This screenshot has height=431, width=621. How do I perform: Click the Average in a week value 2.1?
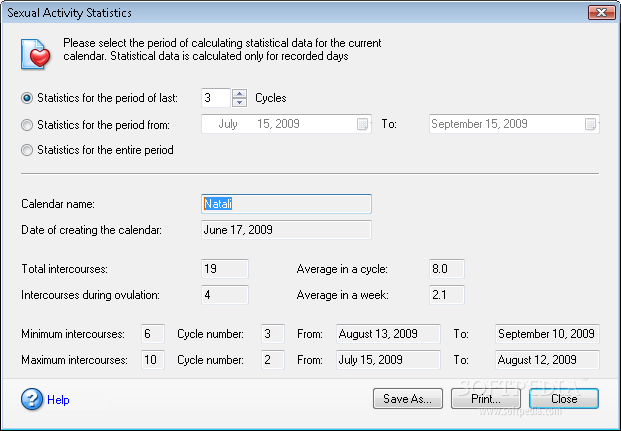[447, 295]
